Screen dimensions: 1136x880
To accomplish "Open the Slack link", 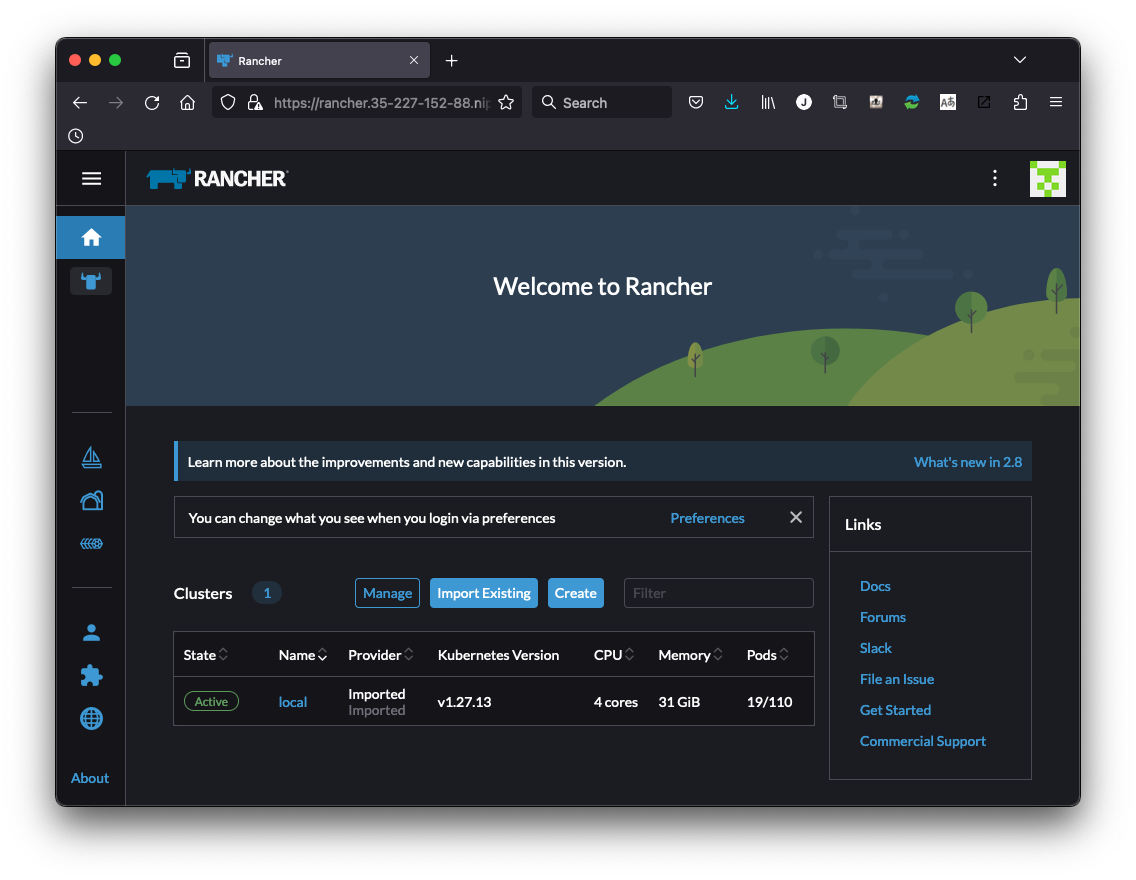I will (875, 648).
